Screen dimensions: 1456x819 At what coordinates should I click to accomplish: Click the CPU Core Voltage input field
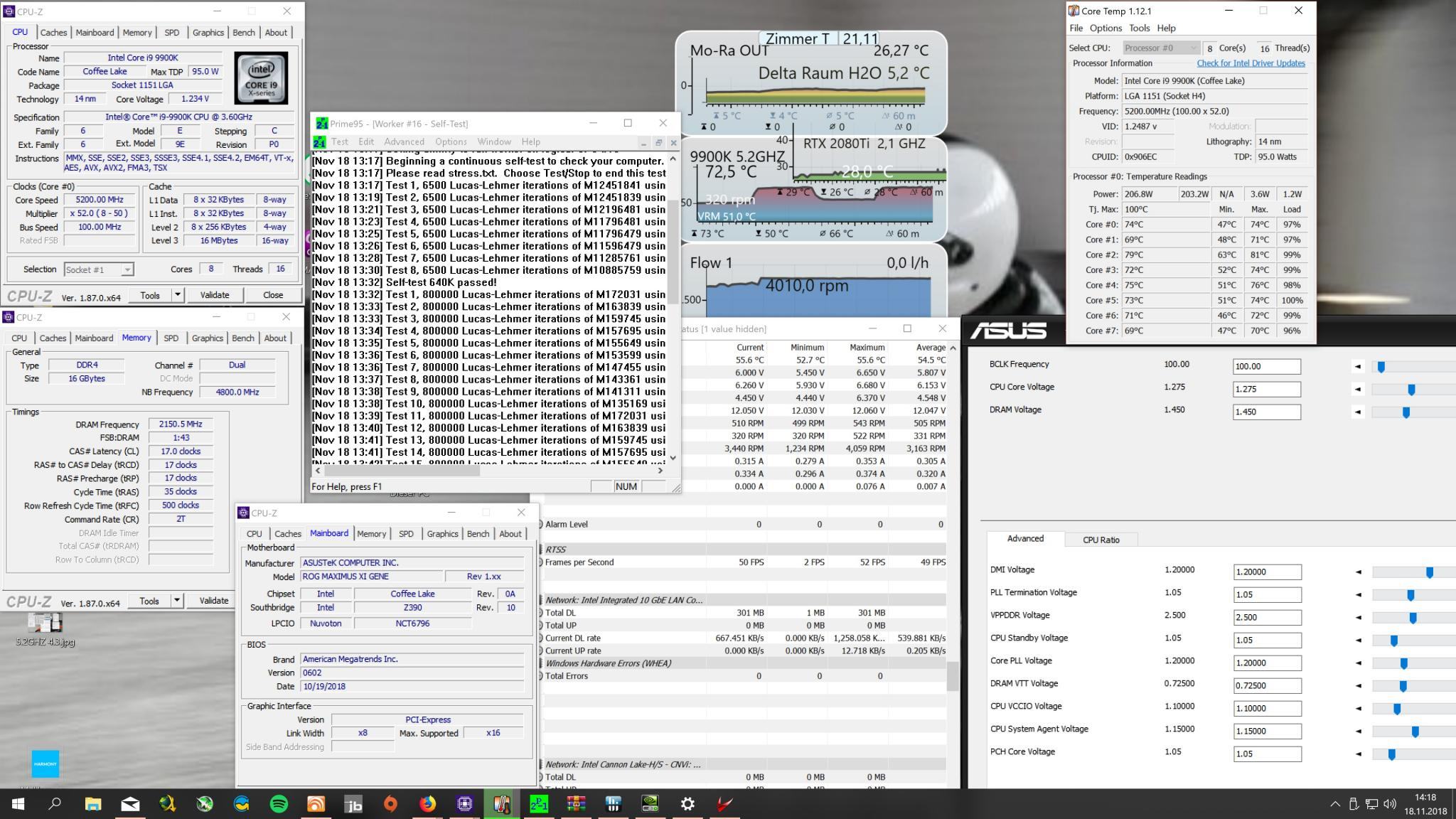coord(1266,389)
